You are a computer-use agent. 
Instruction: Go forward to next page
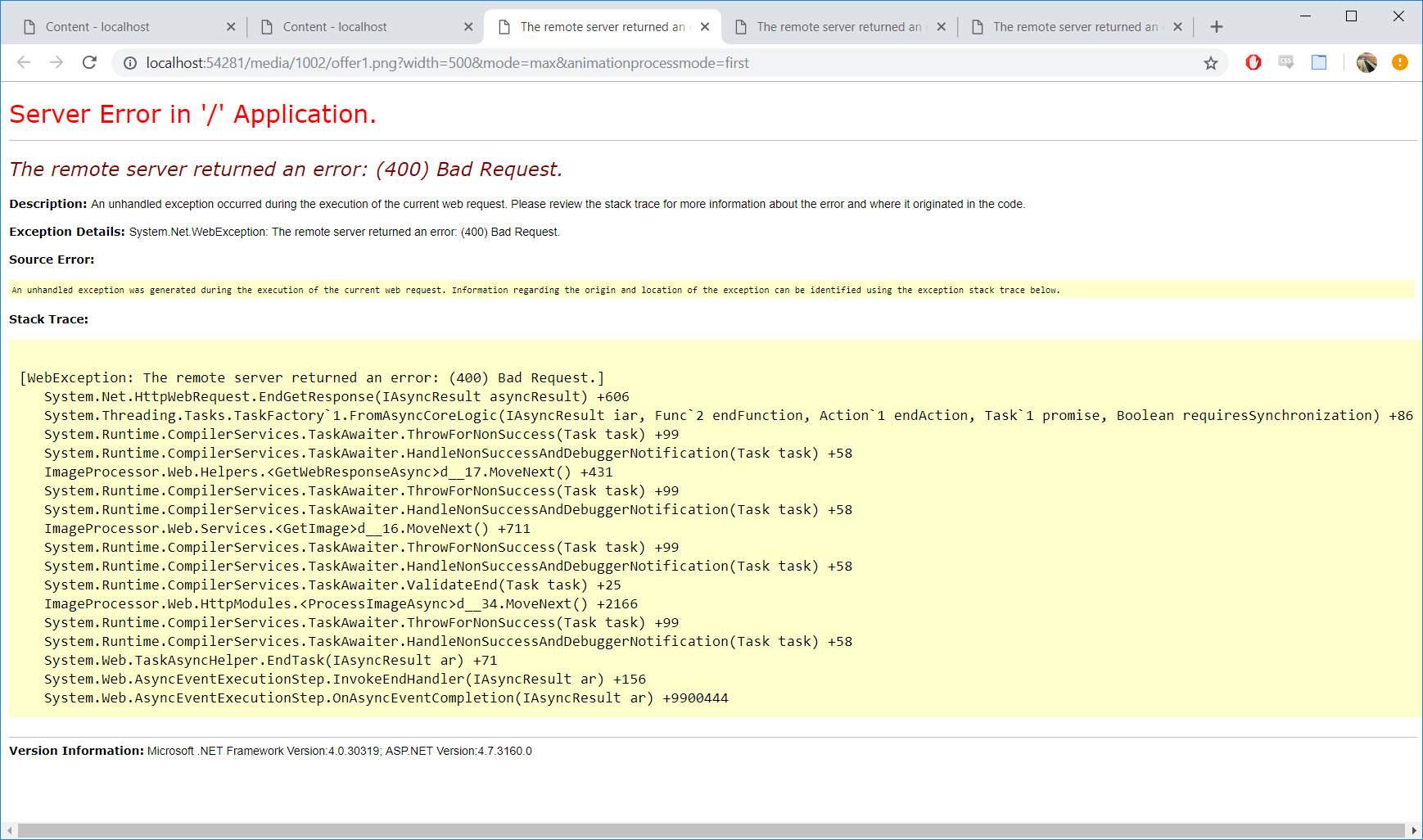[x=56, y=63]
